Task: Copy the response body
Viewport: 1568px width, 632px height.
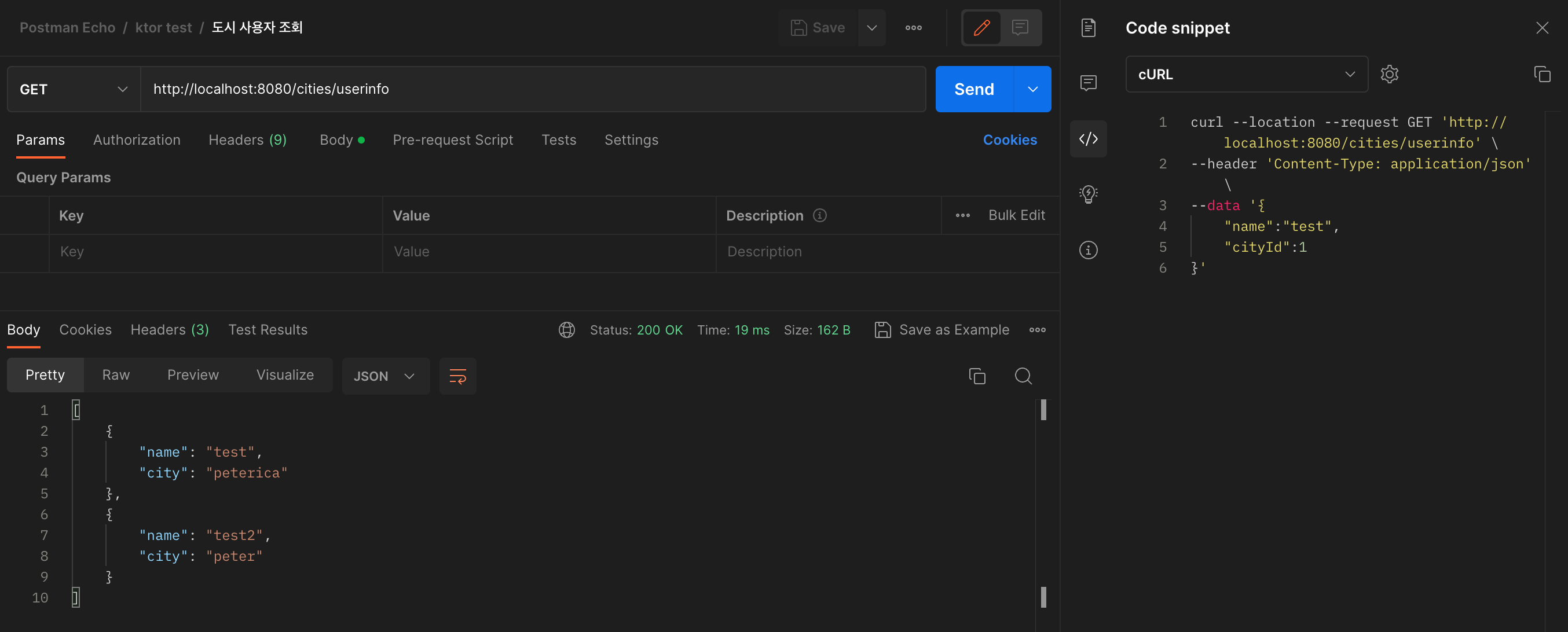Action: tap(976, 376)
